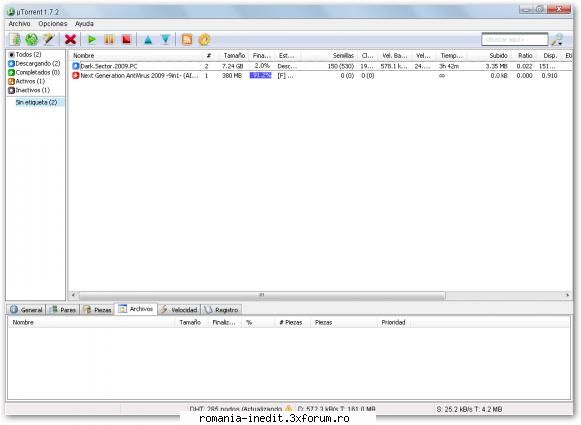Click the download speed D: readout in the status bar

(336, 409)
